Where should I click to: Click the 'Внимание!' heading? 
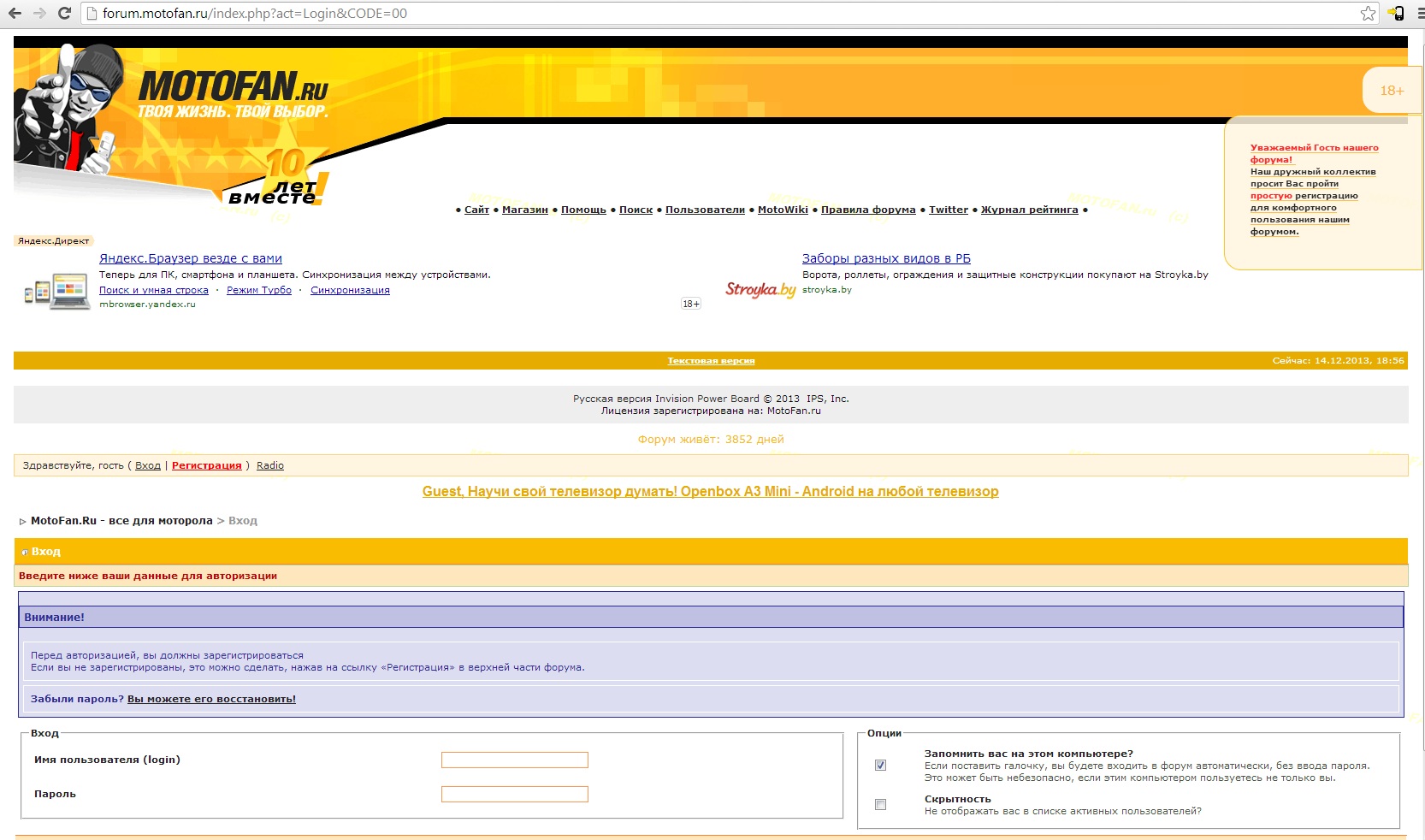pos(54,618)
